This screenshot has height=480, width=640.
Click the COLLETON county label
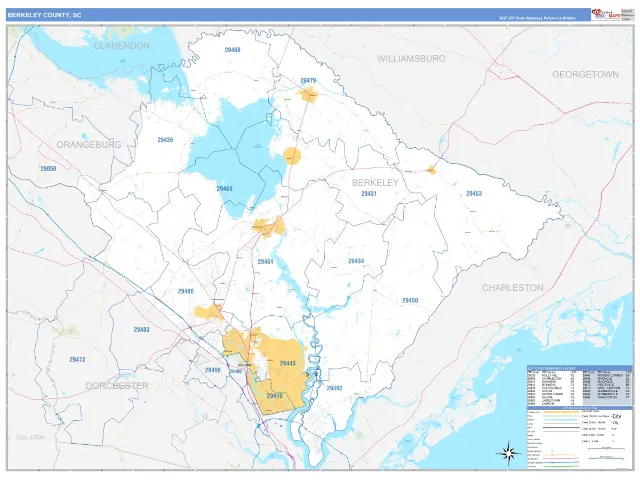pyautogui.click(x=31, y=437)
